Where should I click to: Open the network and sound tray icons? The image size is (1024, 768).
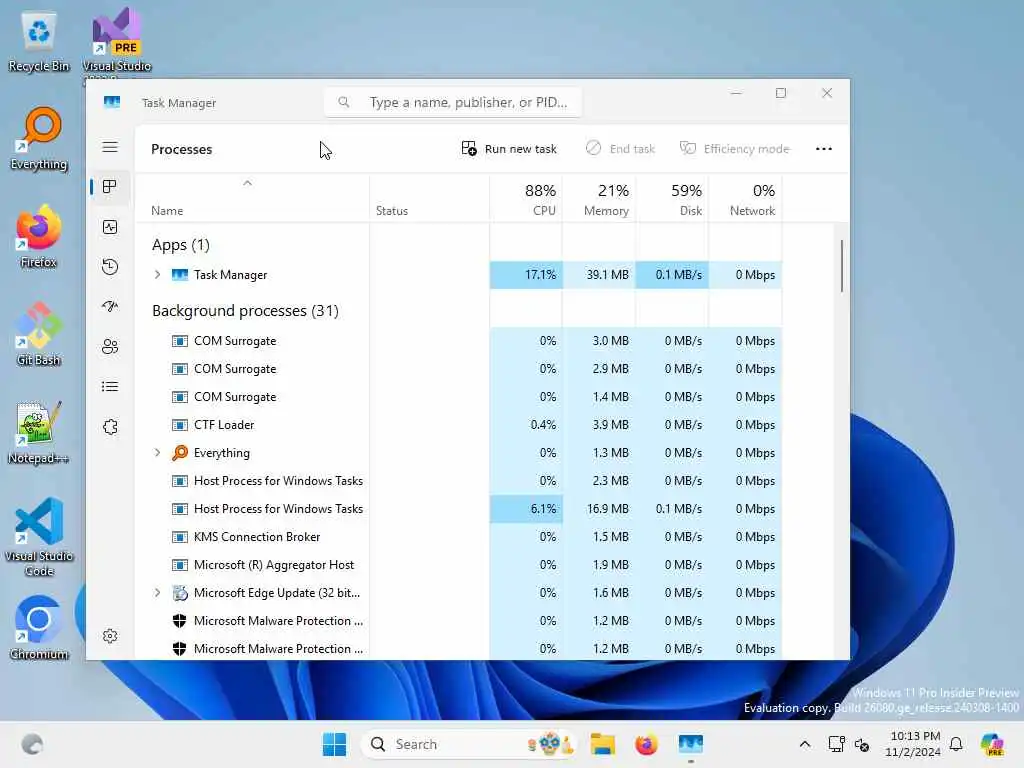(848, 744)
